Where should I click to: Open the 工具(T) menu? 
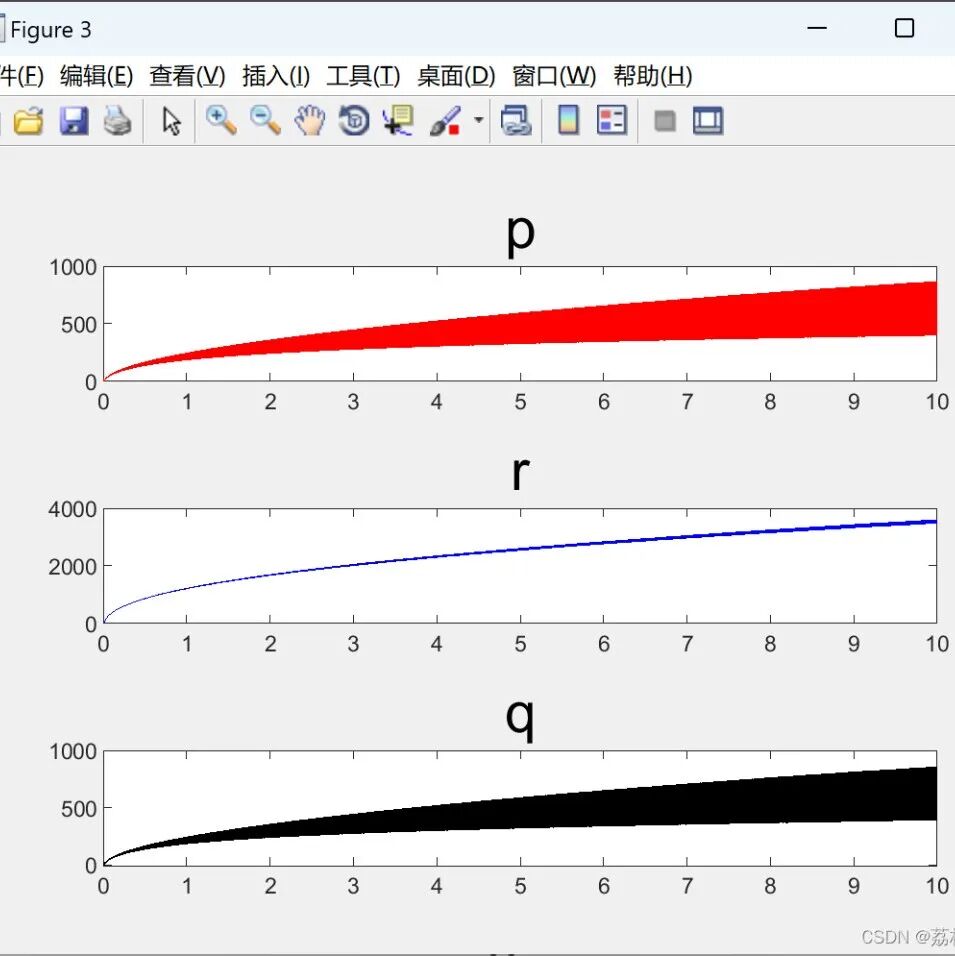(x=363, y=76)
